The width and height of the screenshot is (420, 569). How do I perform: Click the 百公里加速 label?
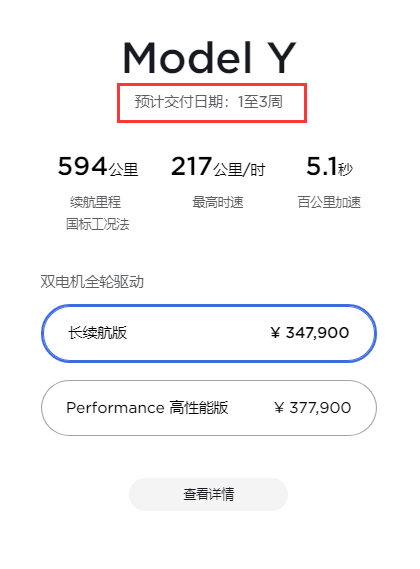(x=329, y=202)
